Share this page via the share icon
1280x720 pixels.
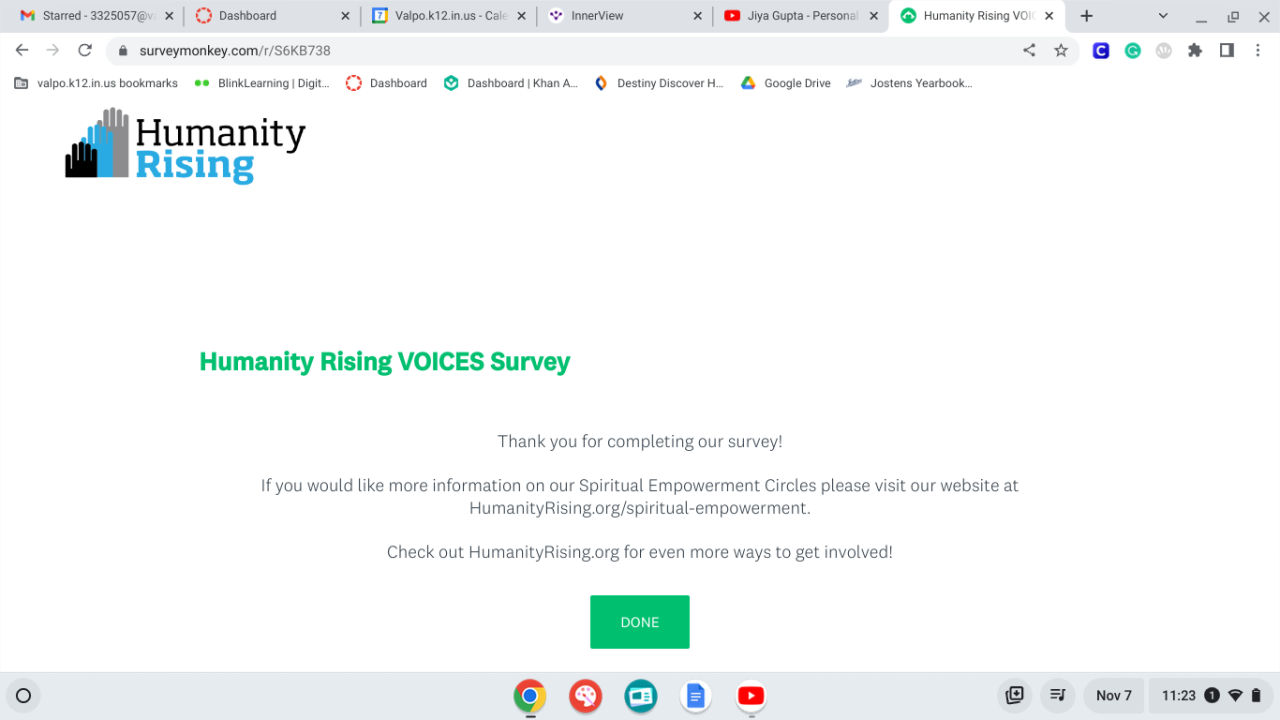click(x=1029, y=50)
